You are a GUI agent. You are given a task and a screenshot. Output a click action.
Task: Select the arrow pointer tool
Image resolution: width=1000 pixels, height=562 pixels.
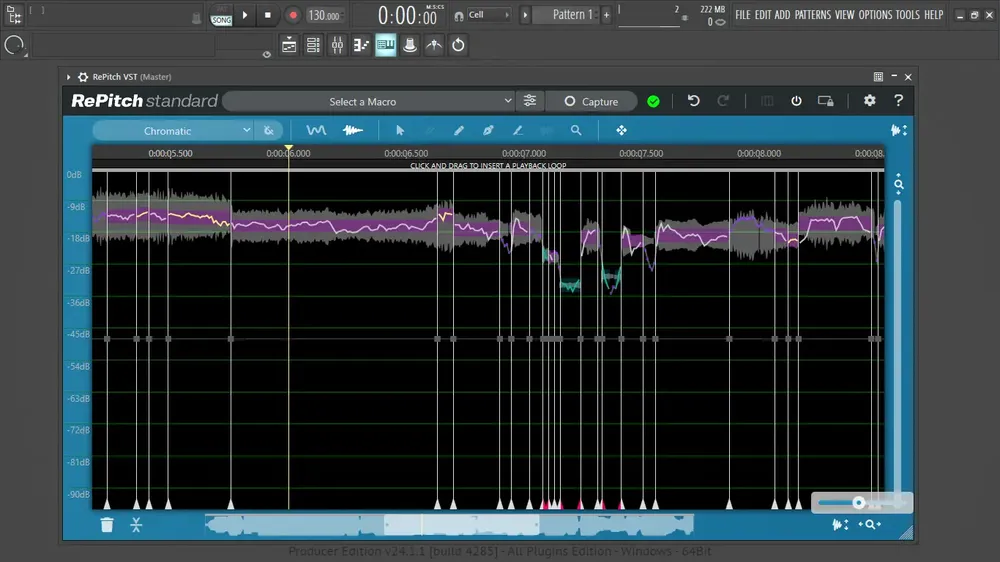tap(400, 130)
